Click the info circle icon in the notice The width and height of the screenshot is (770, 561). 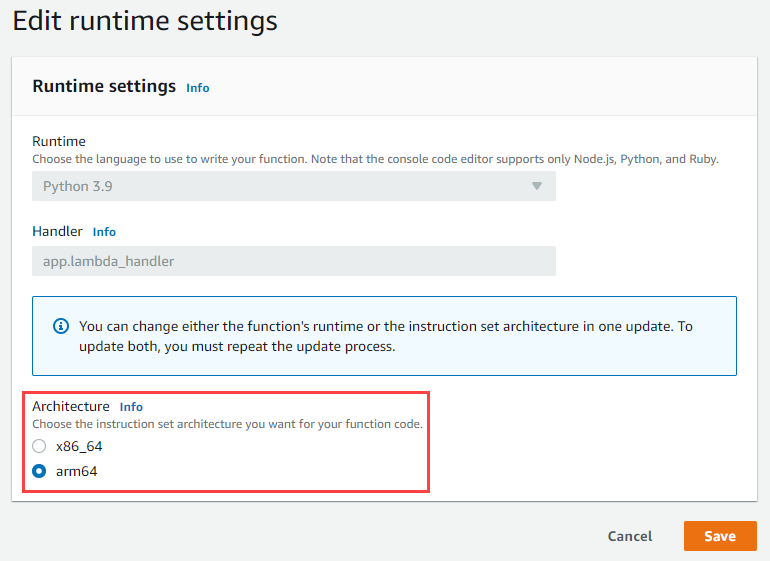(x=61, y=326)
